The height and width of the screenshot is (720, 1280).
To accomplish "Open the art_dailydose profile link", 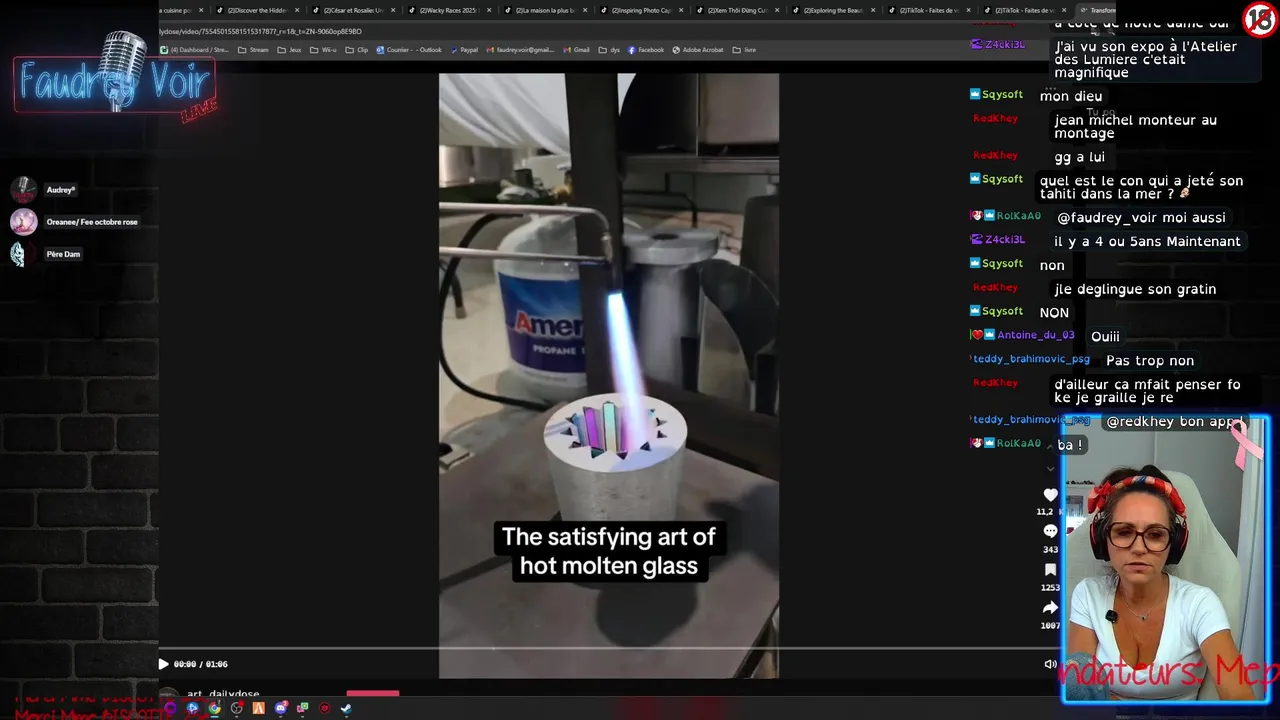I will pos(223,693).
